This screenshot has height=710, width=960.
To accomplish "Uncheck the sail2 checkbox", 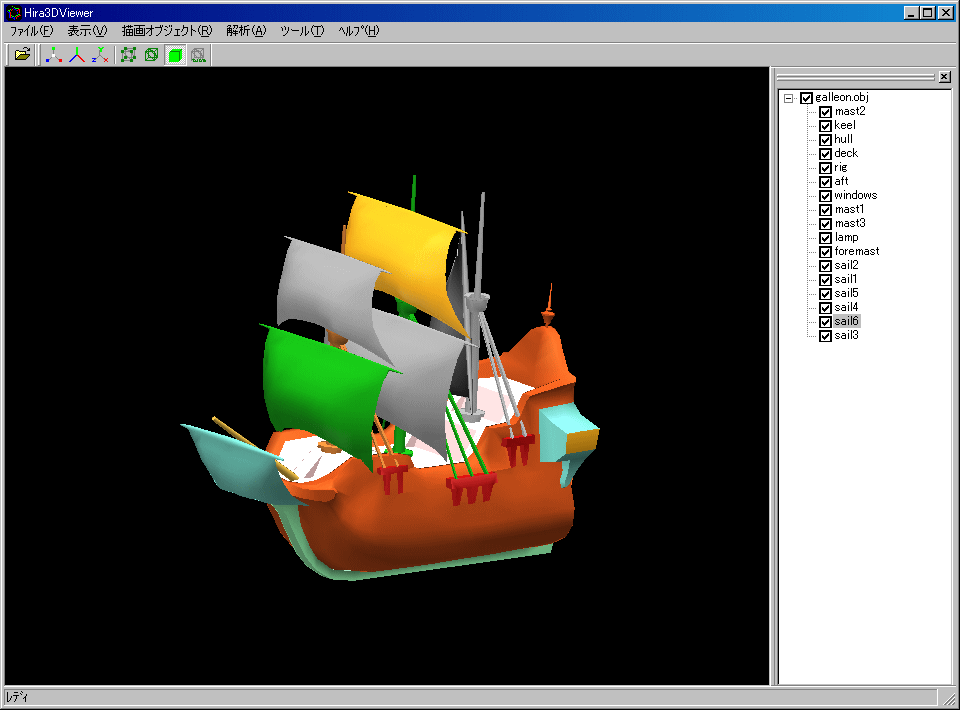I will click(825, 266).
